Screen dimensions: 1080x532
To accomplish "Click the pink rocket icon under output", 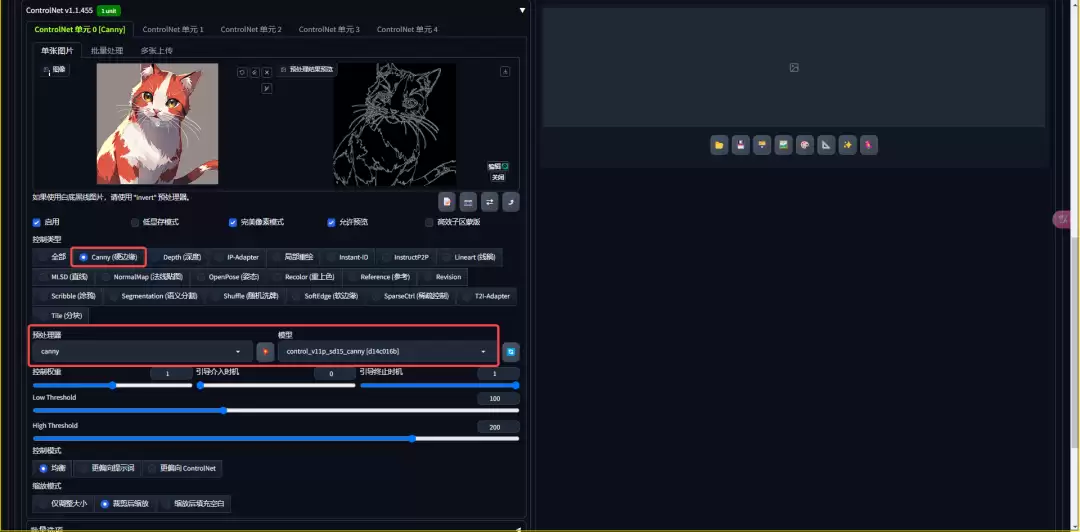I will (x=869, y=145).
